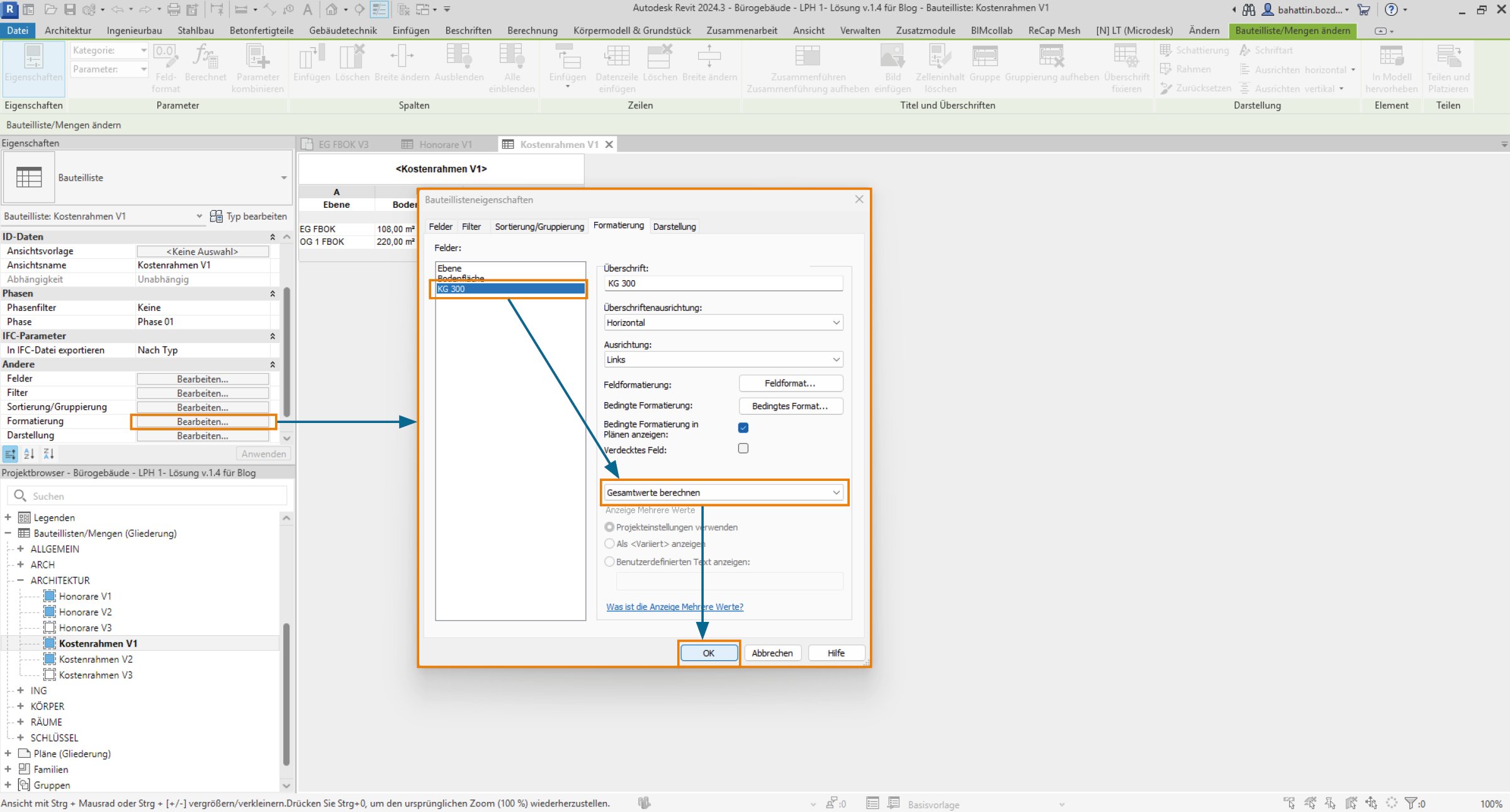Open the Autodesk cart icon
This screenshot has height=812, width=1510.
(x=1364, y=9)
